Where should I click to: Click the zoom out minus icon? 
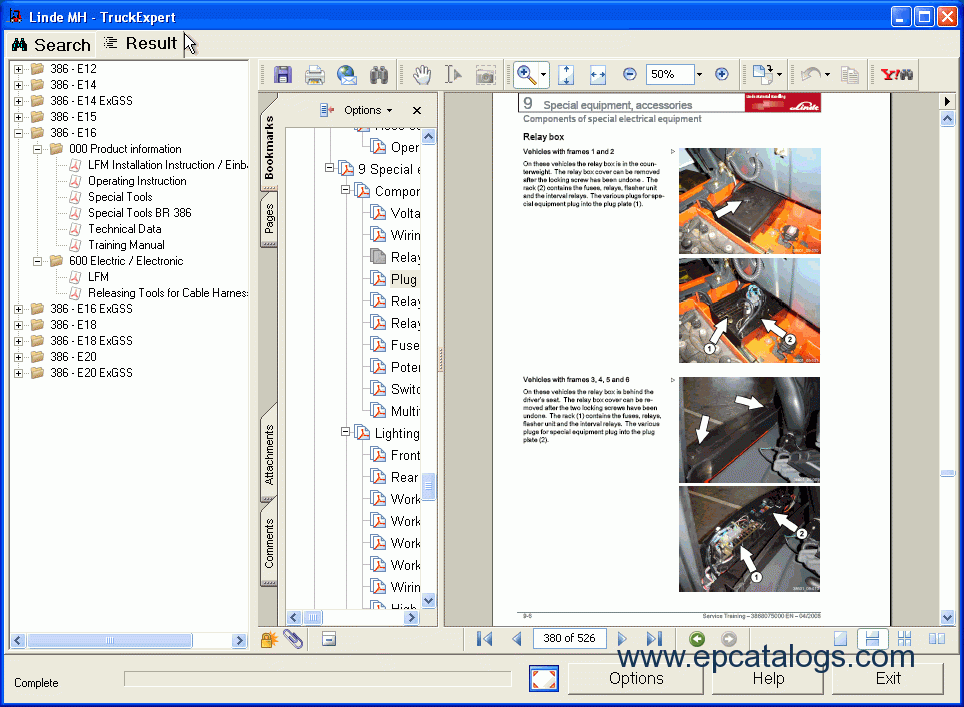click(x=630, y=74)
